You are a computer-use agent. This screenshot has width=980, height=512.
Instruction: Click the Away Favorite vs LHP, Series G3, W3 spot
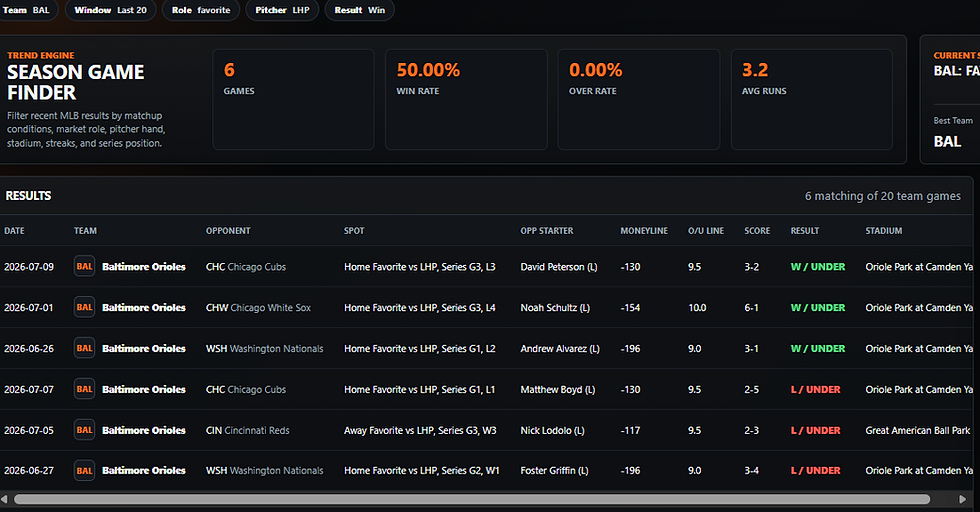point(420,431)
